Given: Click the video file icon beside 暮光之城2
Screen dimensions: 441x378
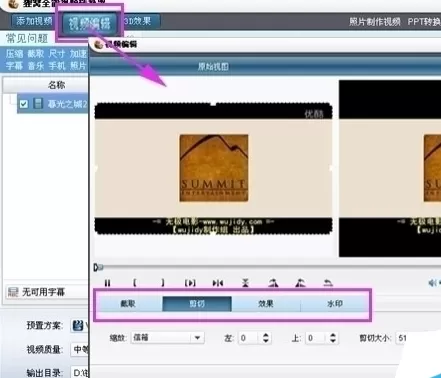Looking at the screenshot, I should (38, 104).
